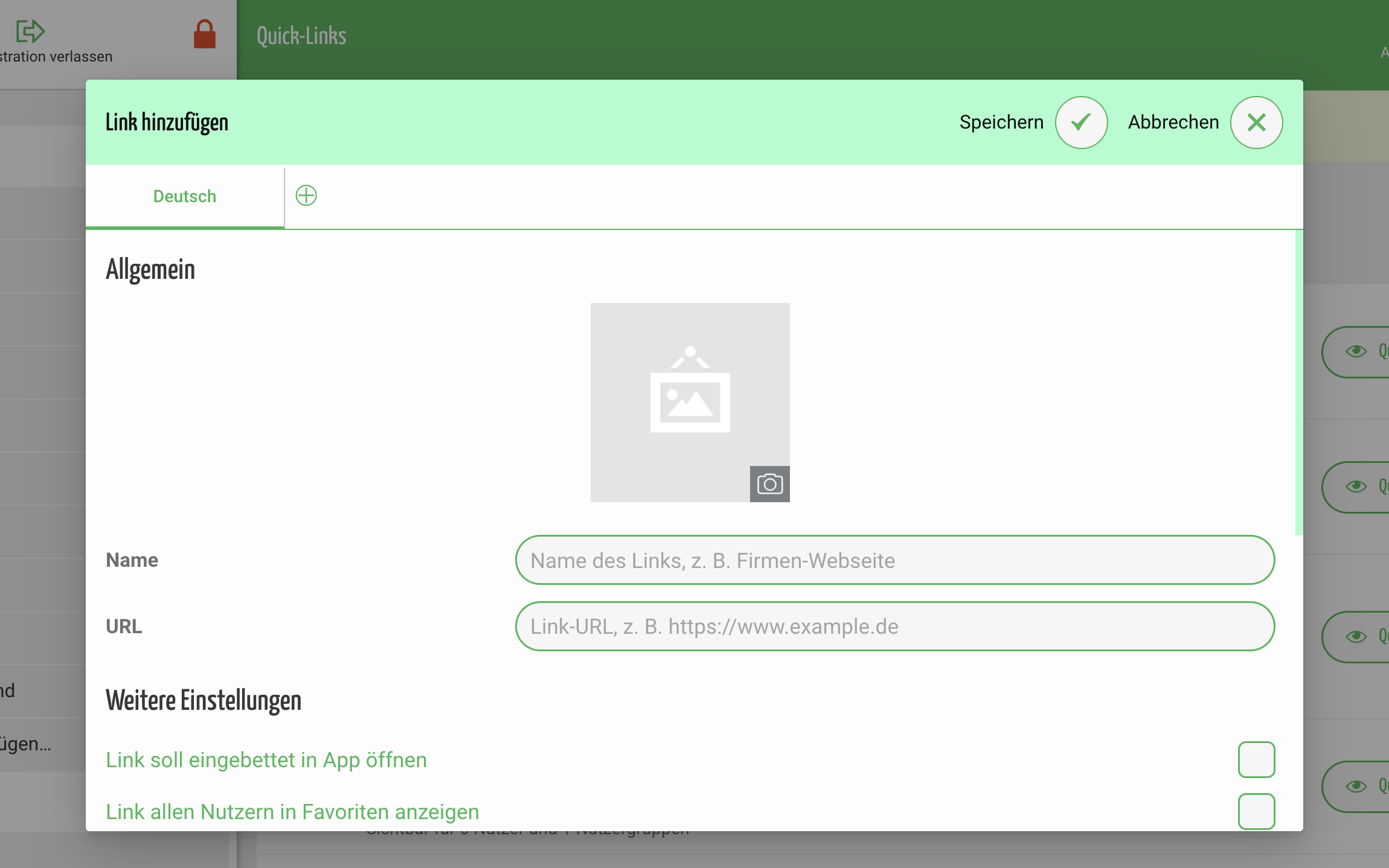Click the 'Abbrechen' text label
The height and width of the screenshot is (868, 1389).
1173,123
